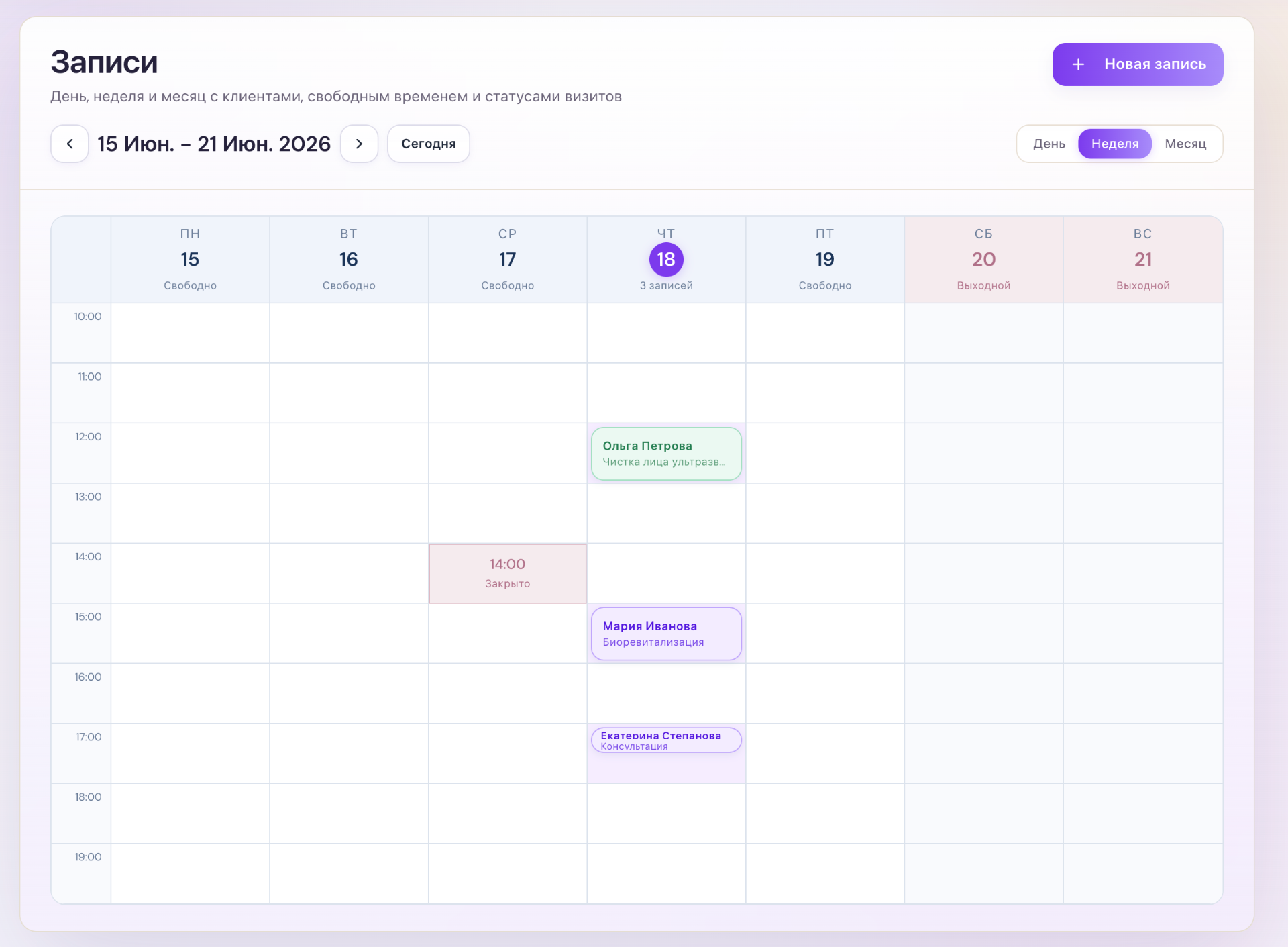Open Мария Иванова Биоревитализация appointment
1288x947 pixels.
(666, 634)
